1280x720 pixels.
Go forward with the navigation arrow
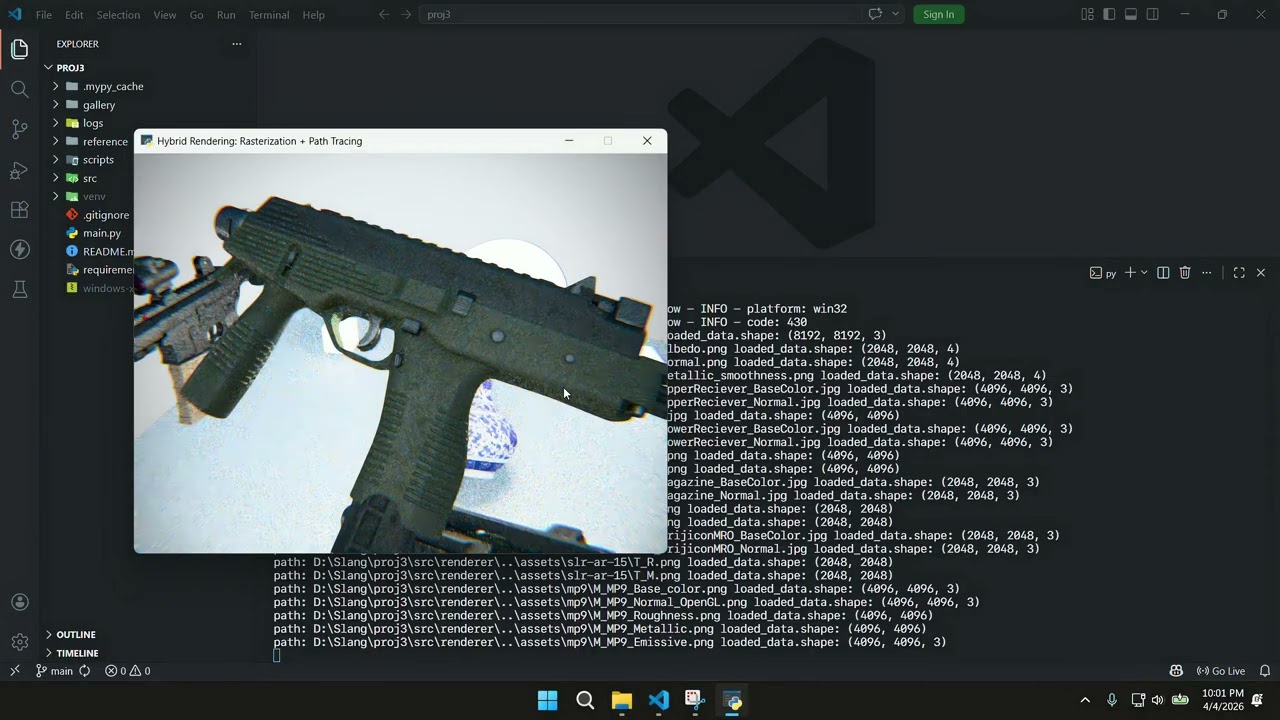(406, 14)
